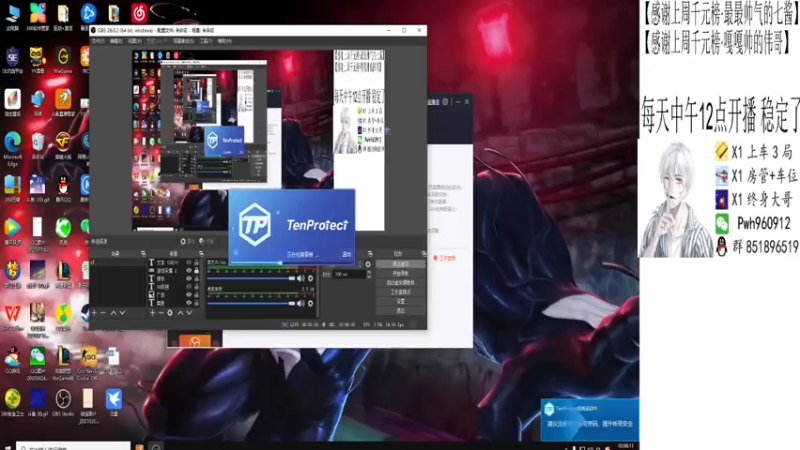Add a new scene in OBS
Image resolution: width=800 pixels, height=450 pixels.
click(94, 313)
